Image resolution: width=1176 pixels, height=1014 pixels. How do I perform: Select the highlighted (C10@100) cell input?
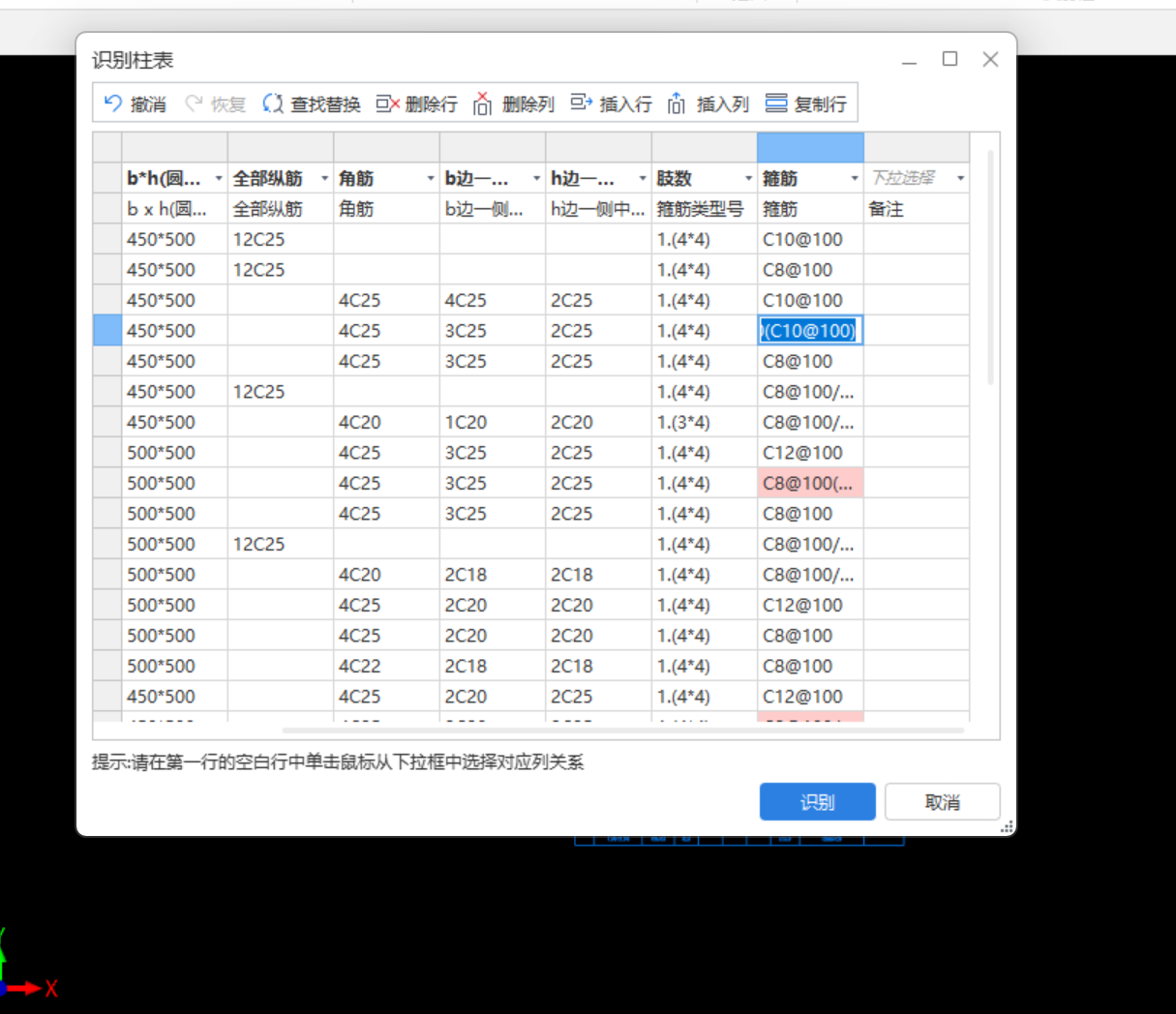(x=809, y=330)
